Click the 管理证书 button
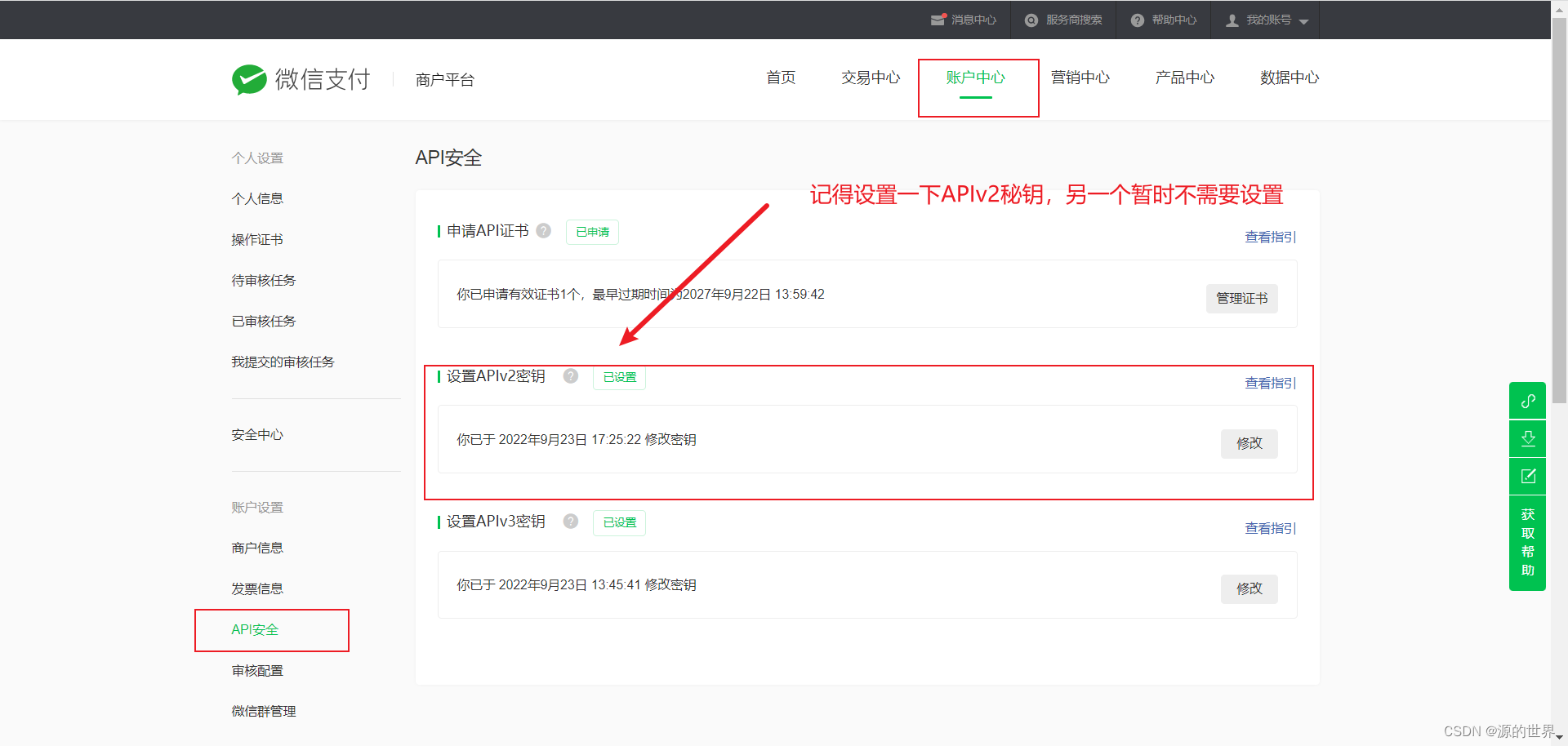Viewport: 1568px width, 746px height. [1241, 298]
